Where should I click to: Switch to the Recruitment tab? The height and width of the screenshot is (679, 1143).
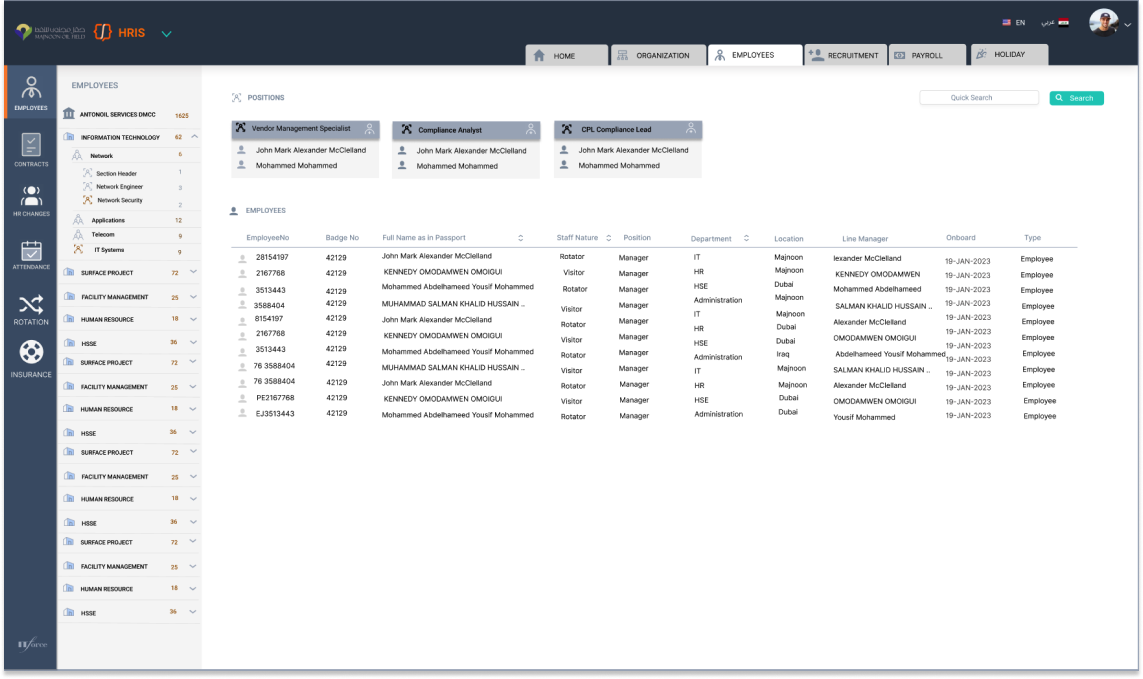pyautogui.click(x=845, y=56)
